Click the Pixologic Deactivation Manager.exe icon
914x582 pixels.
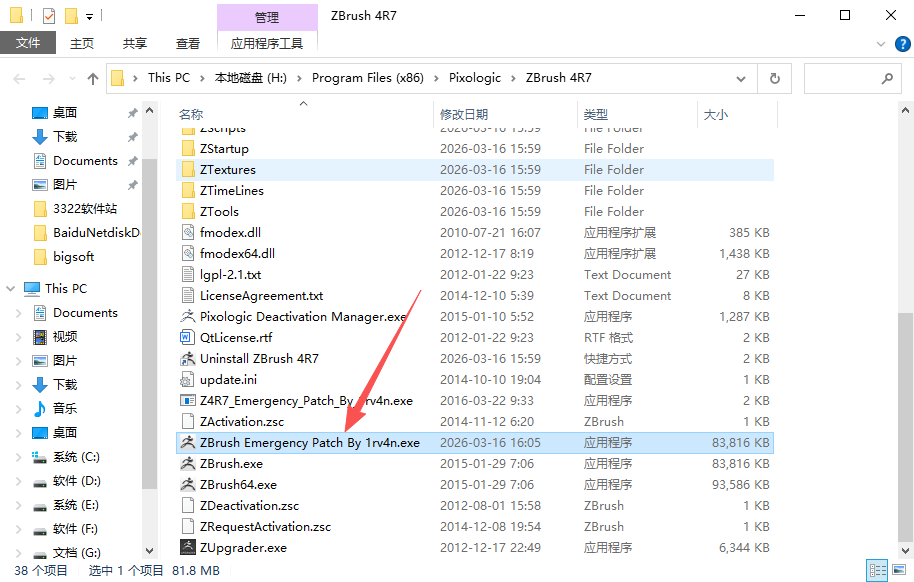point(188,317)
